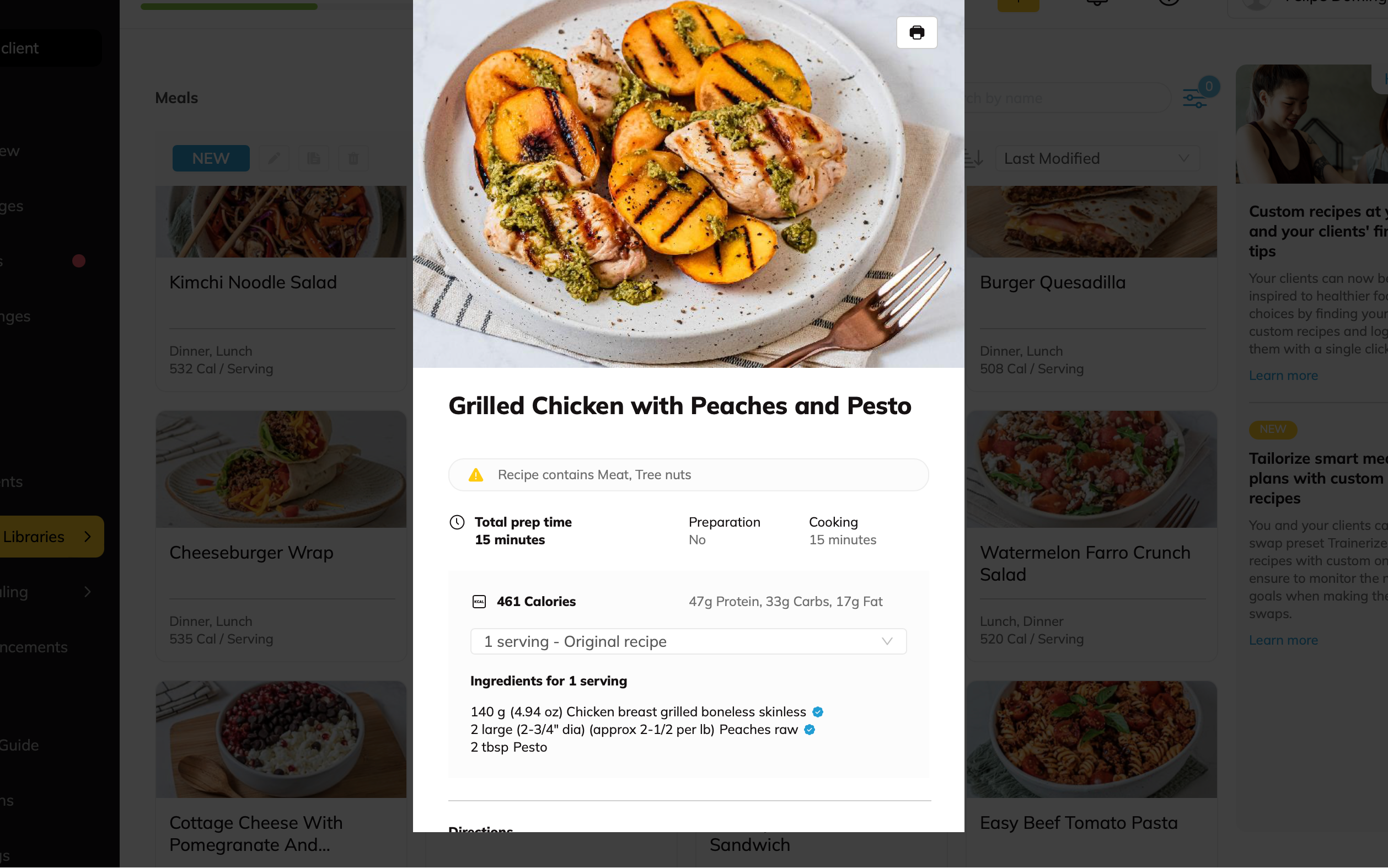The image size is (1388, 868).
Task: Open the meal filters icon
Action: (1194, 98)
